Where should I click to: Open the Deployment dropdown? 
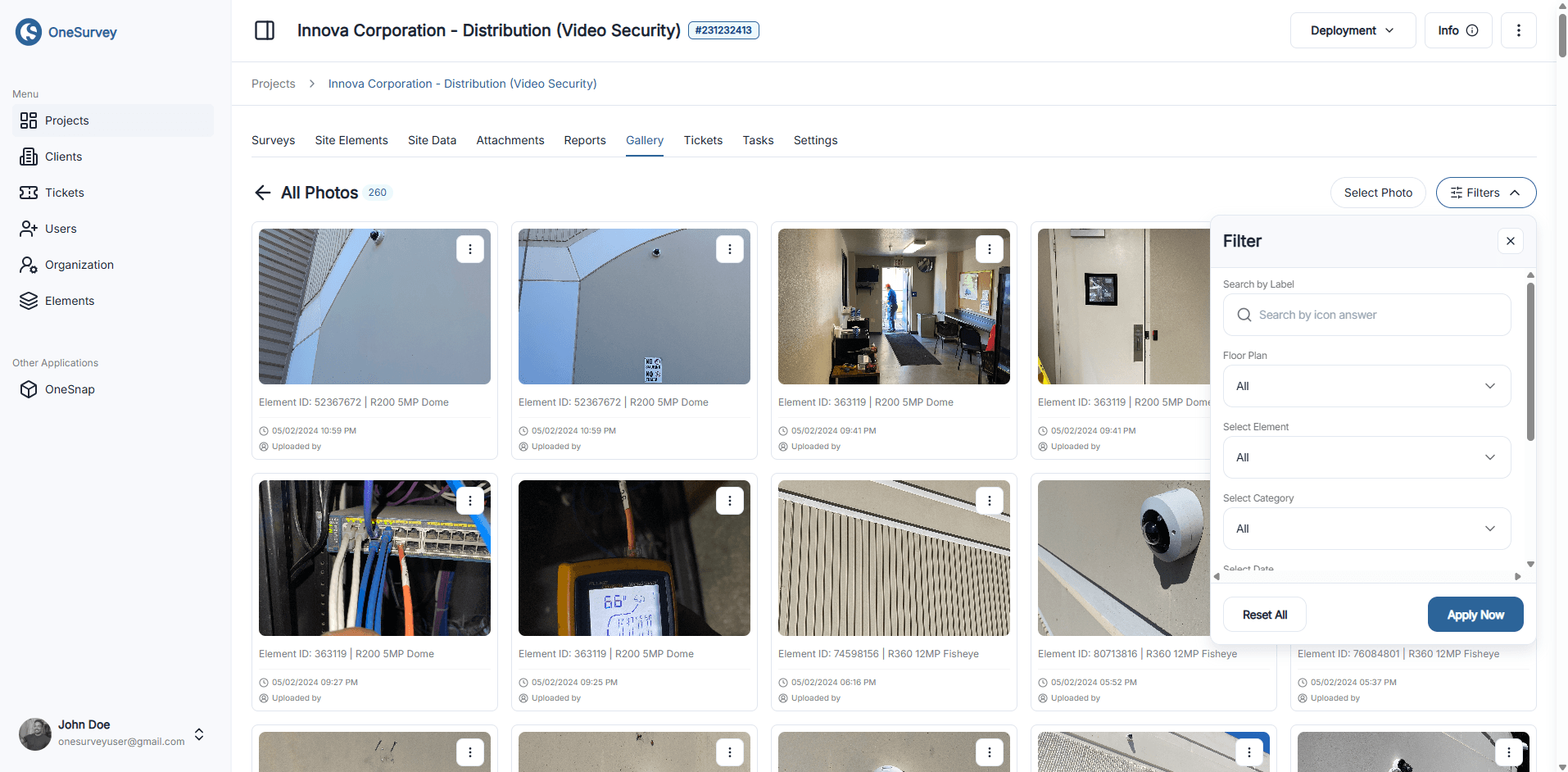1352,30
